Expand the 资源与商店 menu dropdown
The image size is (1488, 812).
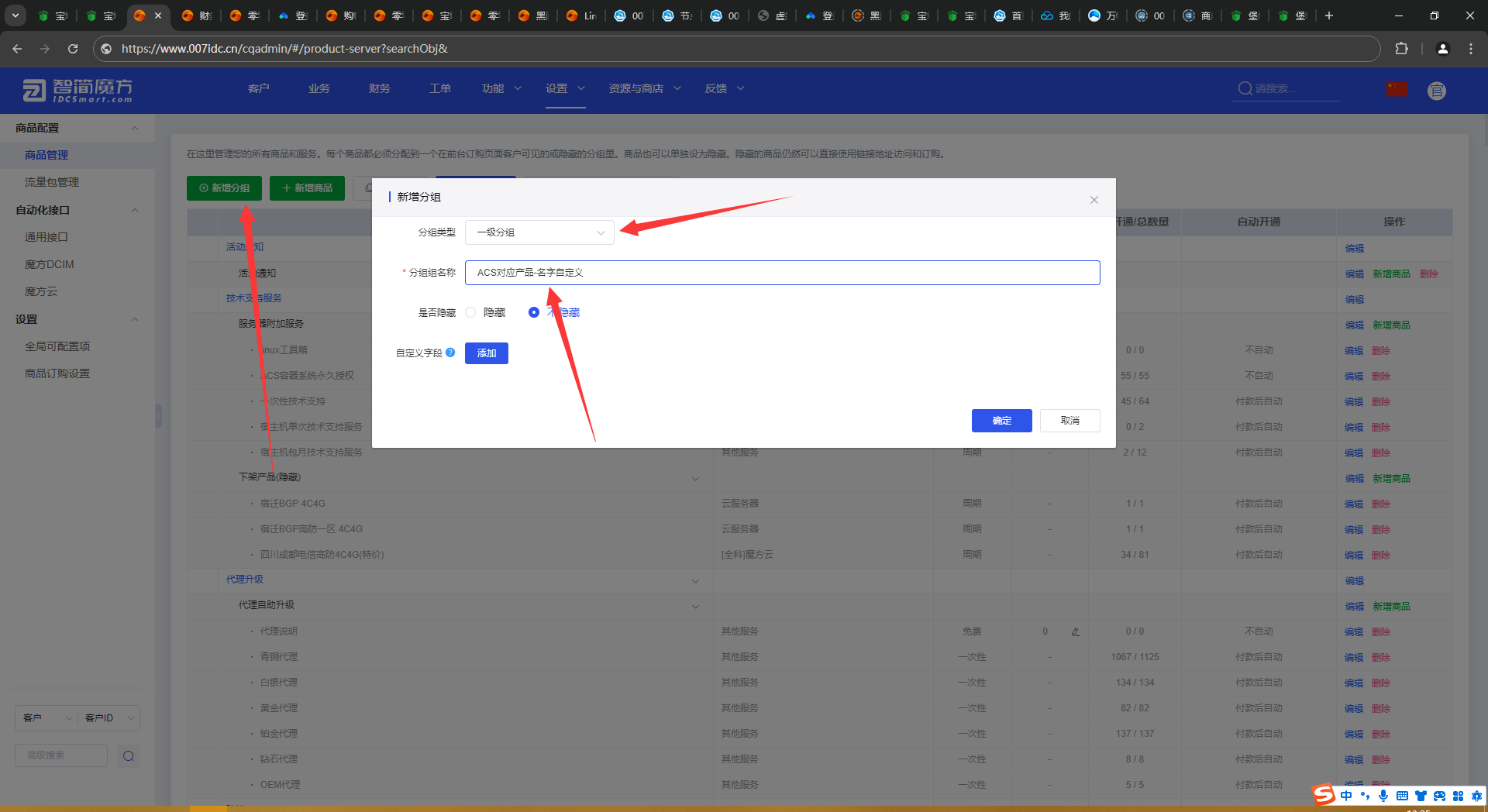(x=677, y=88)
